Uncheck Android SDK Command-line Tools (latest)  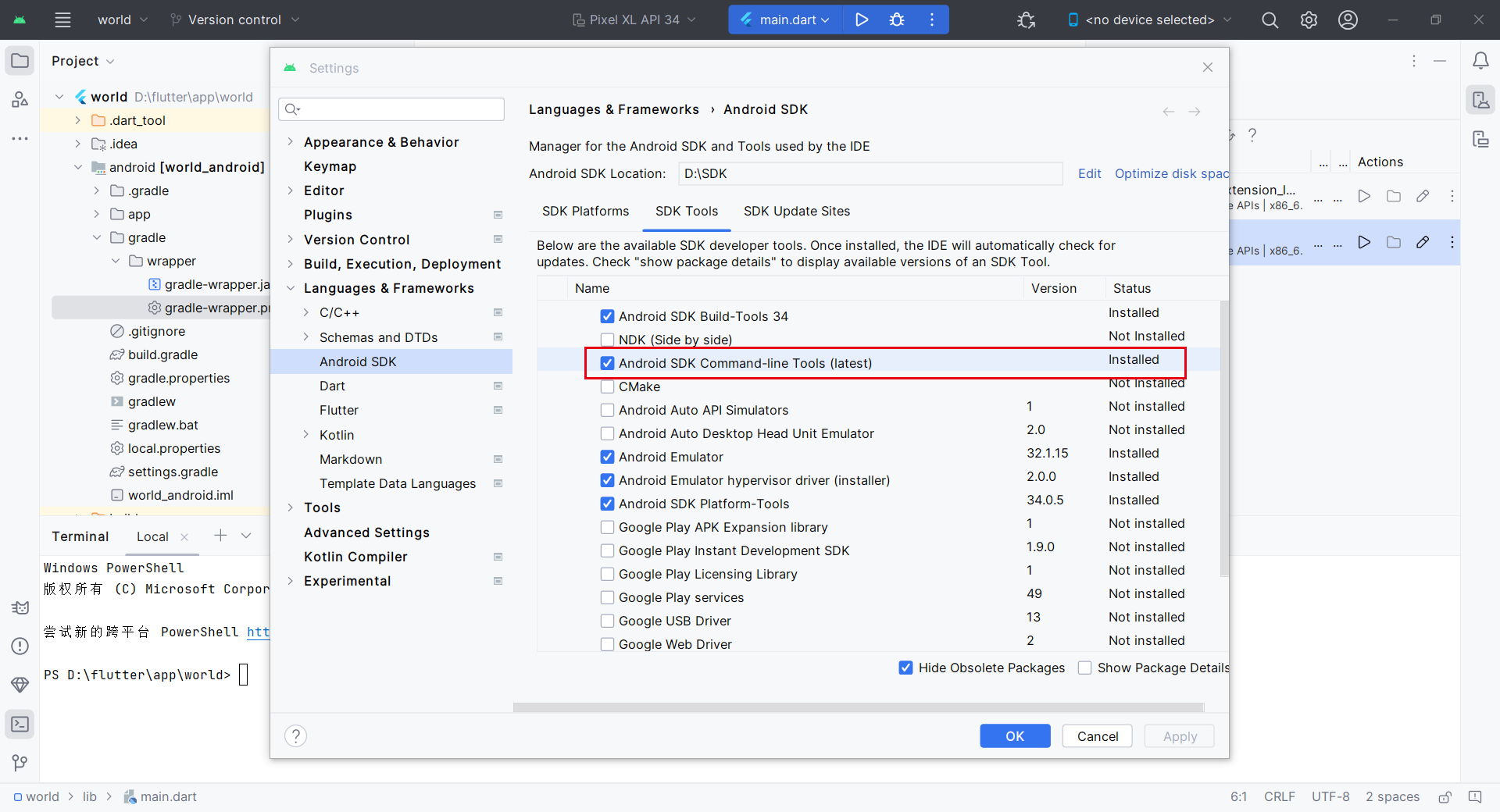[x=607, y=363]
